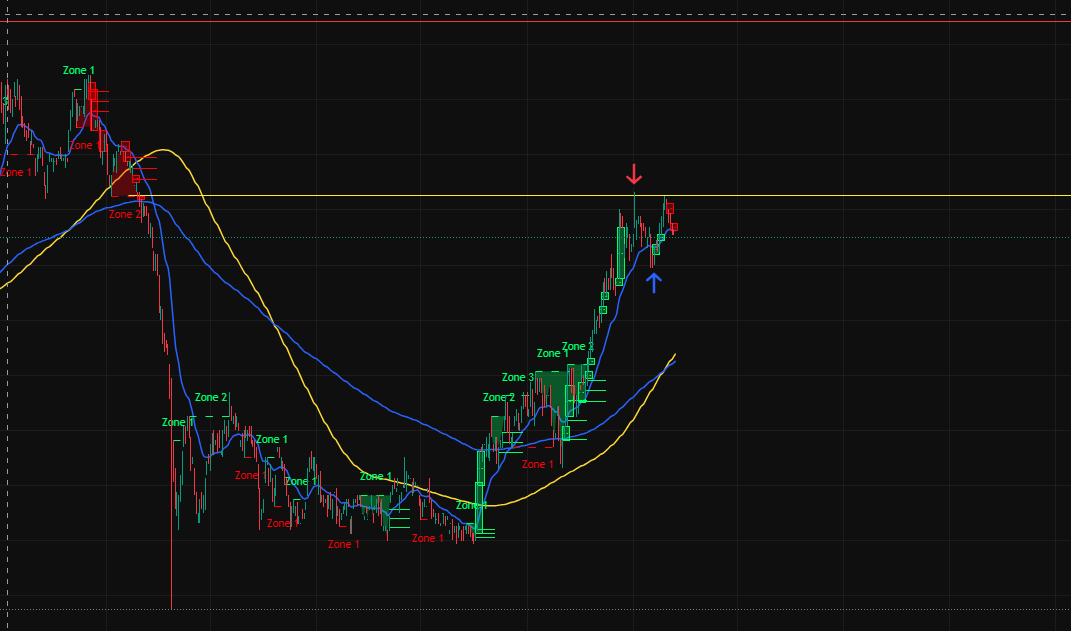Image resolution: width=1071 pixels, height=631 pixels.
Task: Select the red horizontal line at chart top
Action: (x=536, y=21)
